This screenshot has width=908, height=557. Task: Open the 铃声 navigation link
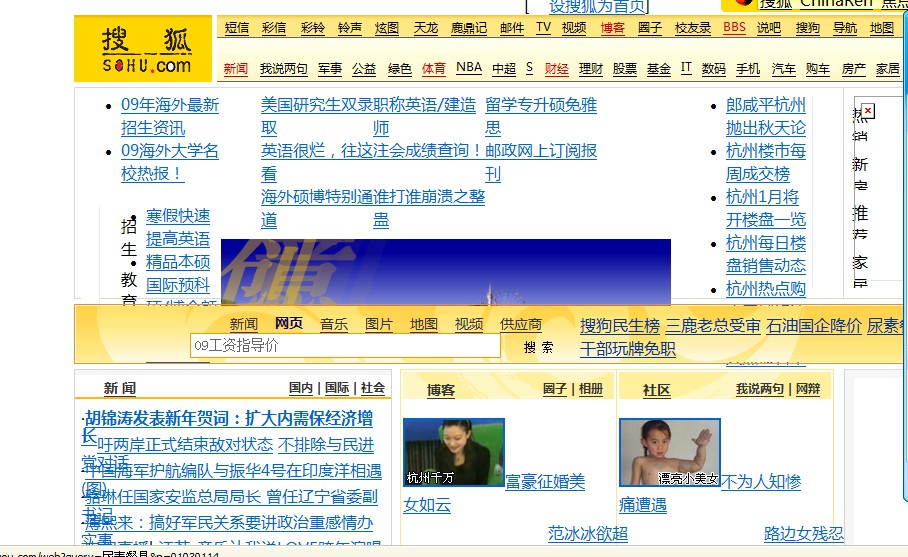(350, 28)
